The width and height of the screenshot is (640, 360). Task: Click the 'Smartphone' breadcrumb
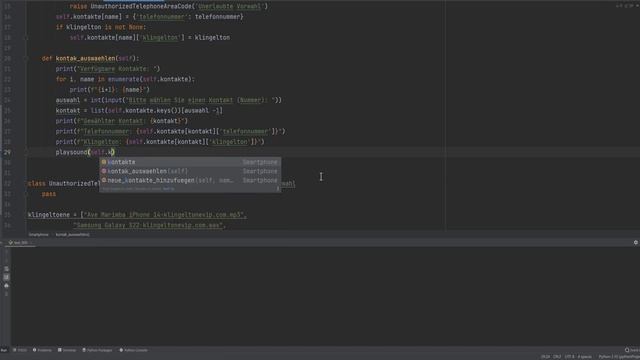[38, 235]
